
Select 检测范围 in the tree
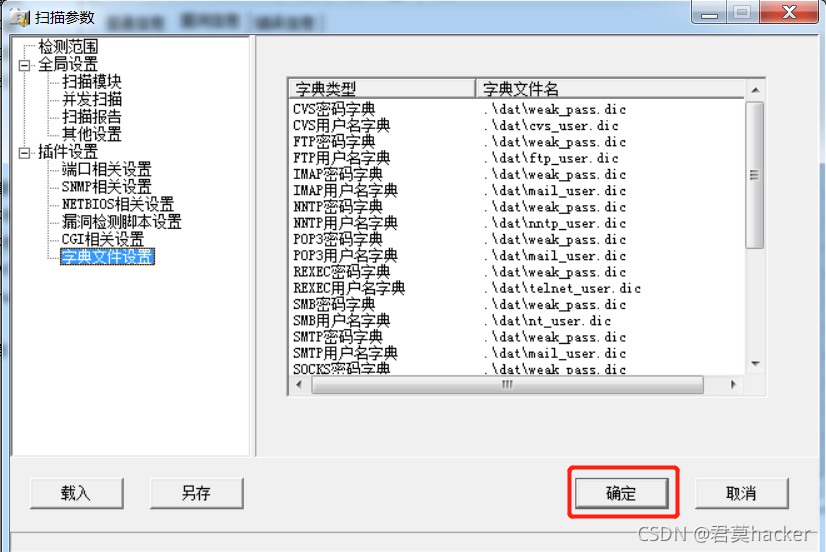[x=68, y=47]
